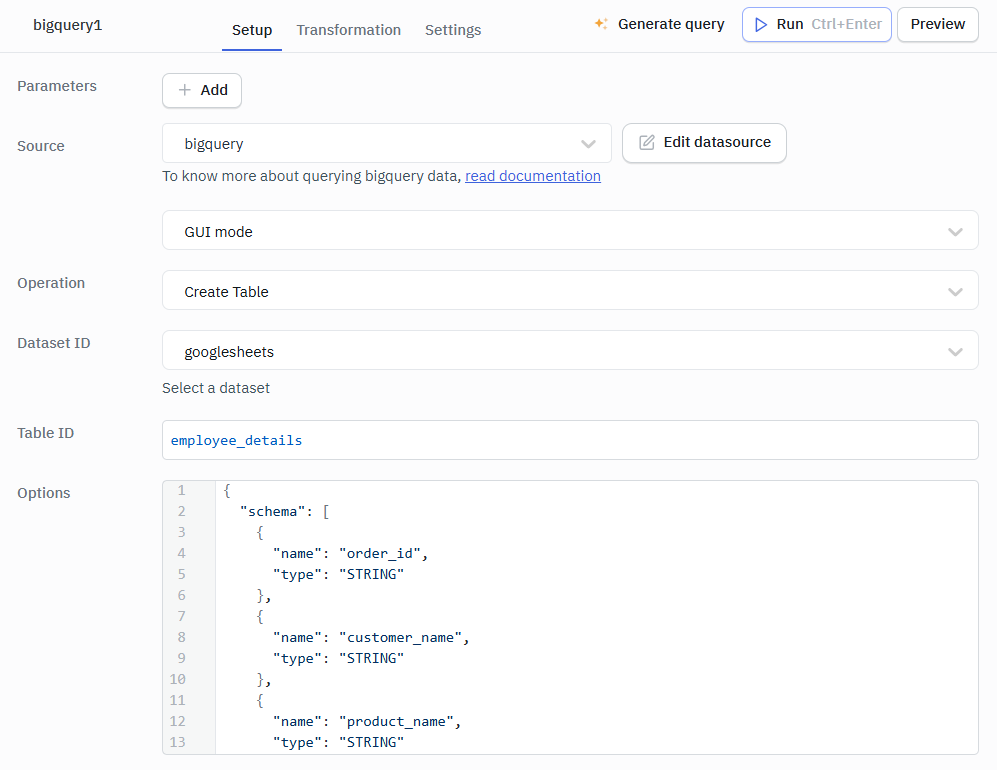
Task: Switch to the Transformation tab
Action: (x=348, y=30)
